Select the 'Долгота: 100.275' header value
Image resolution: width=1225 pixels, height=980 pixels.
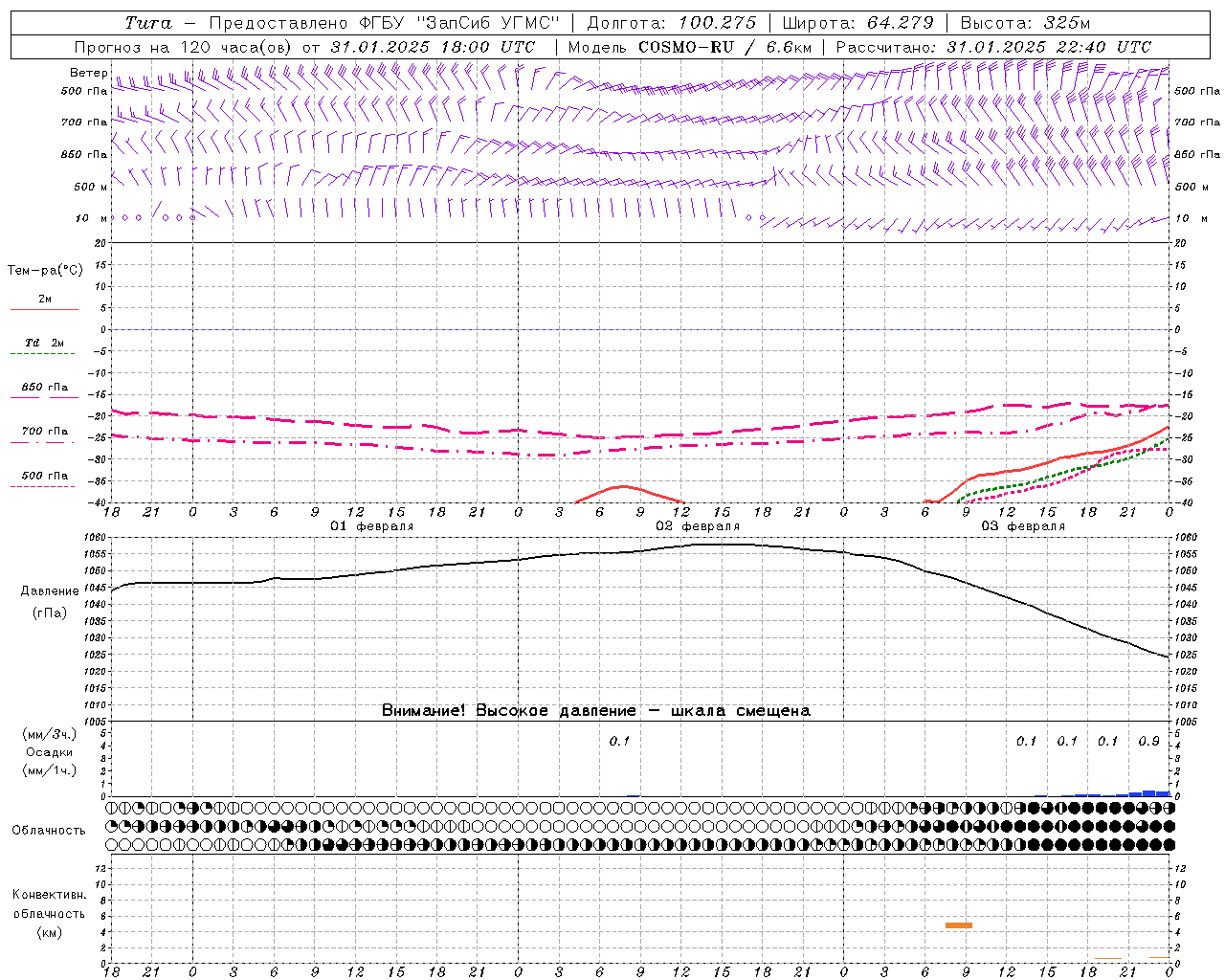(x=672, y=23)
